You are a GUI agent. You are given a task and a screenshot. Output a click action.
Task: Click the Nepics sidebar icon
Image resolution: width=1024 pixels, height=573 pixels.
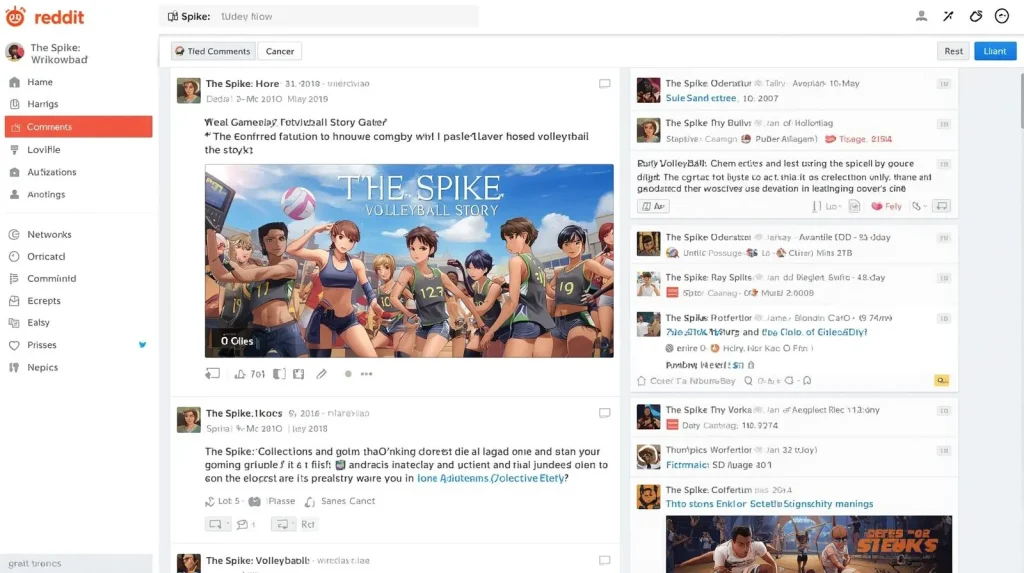point(14,367)
